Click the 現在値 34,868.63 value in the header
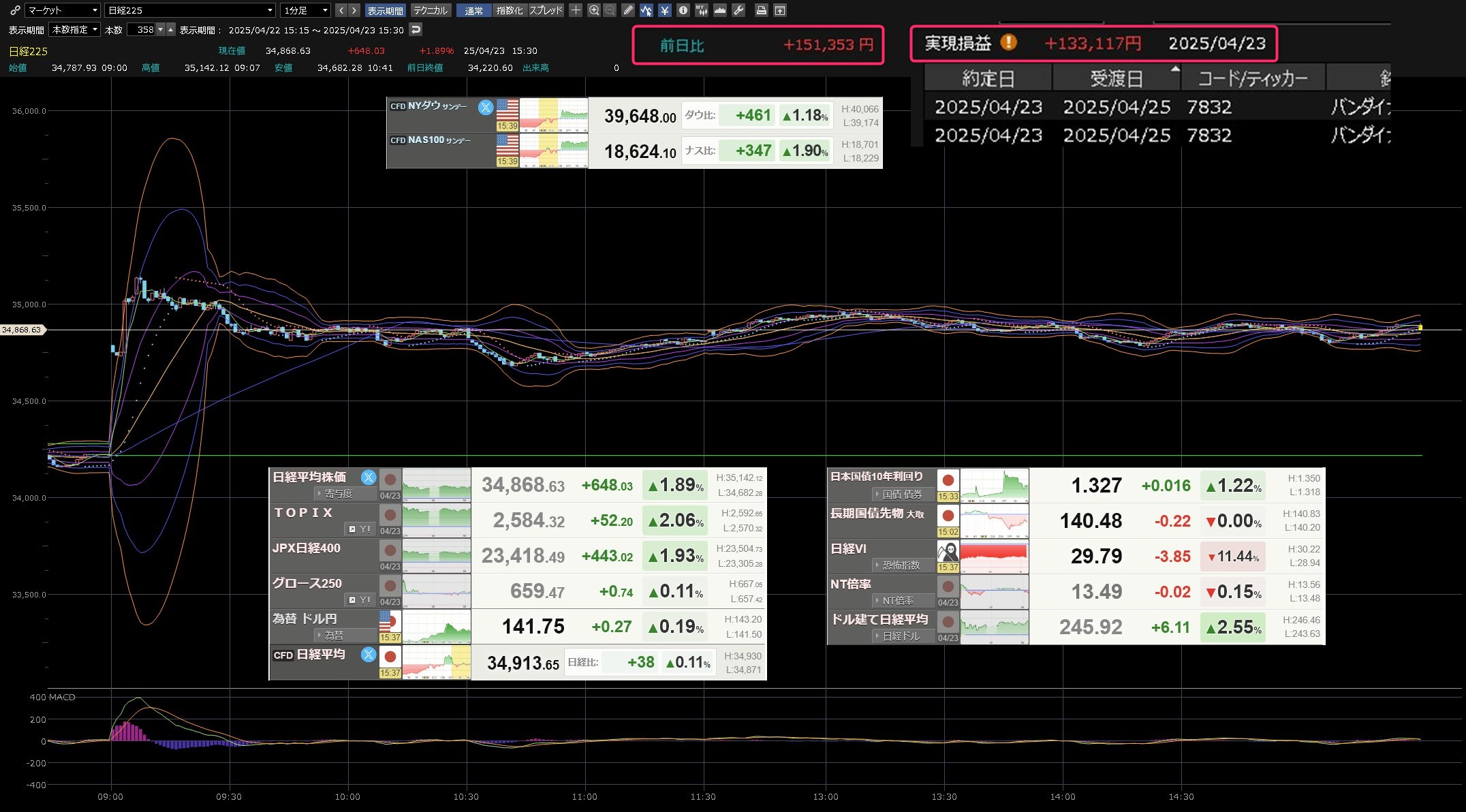The width and height of the screenshot is (1466, 812). [287, 50]
